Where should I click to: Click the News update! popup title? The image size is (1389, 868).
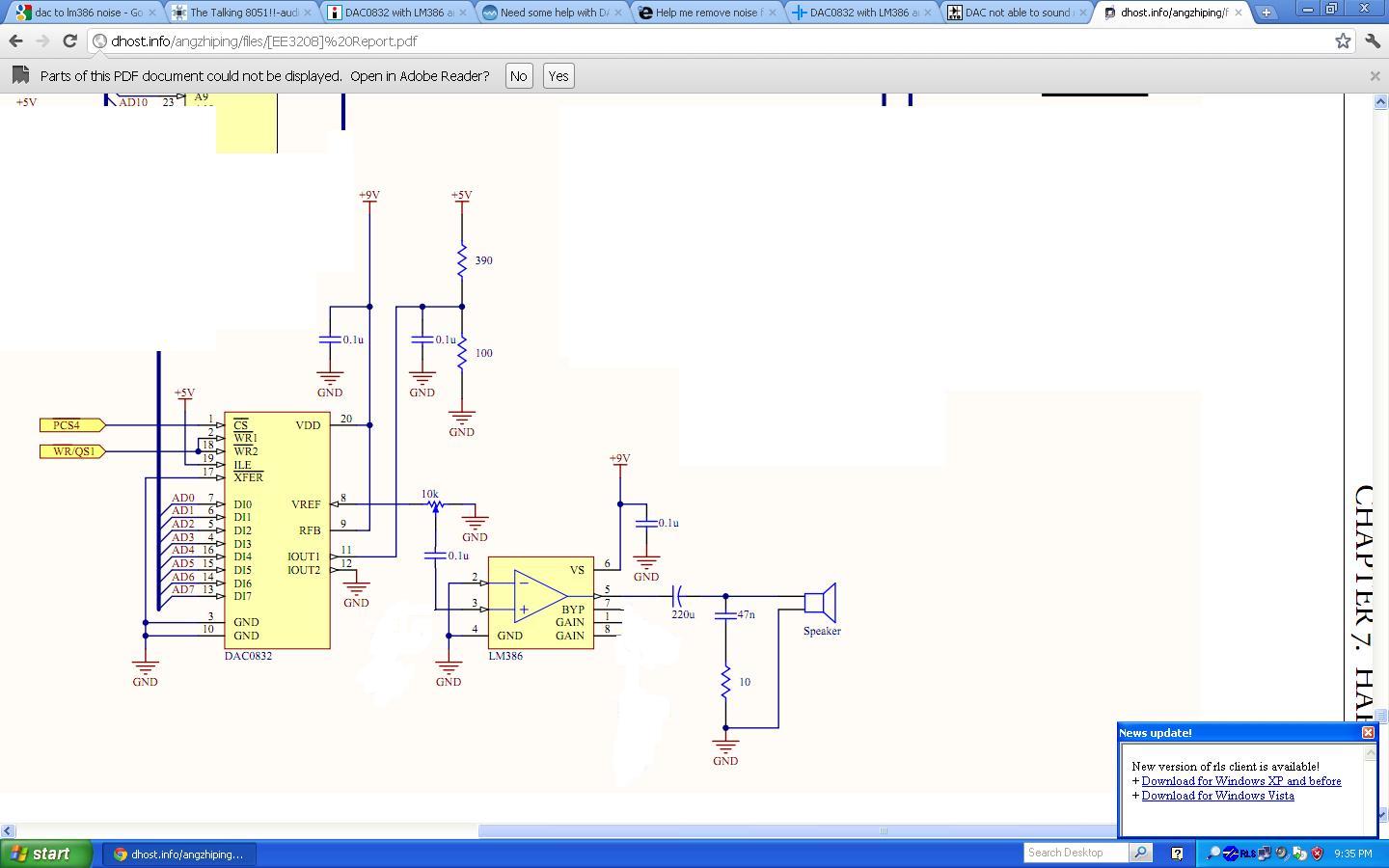(1156, 733)
